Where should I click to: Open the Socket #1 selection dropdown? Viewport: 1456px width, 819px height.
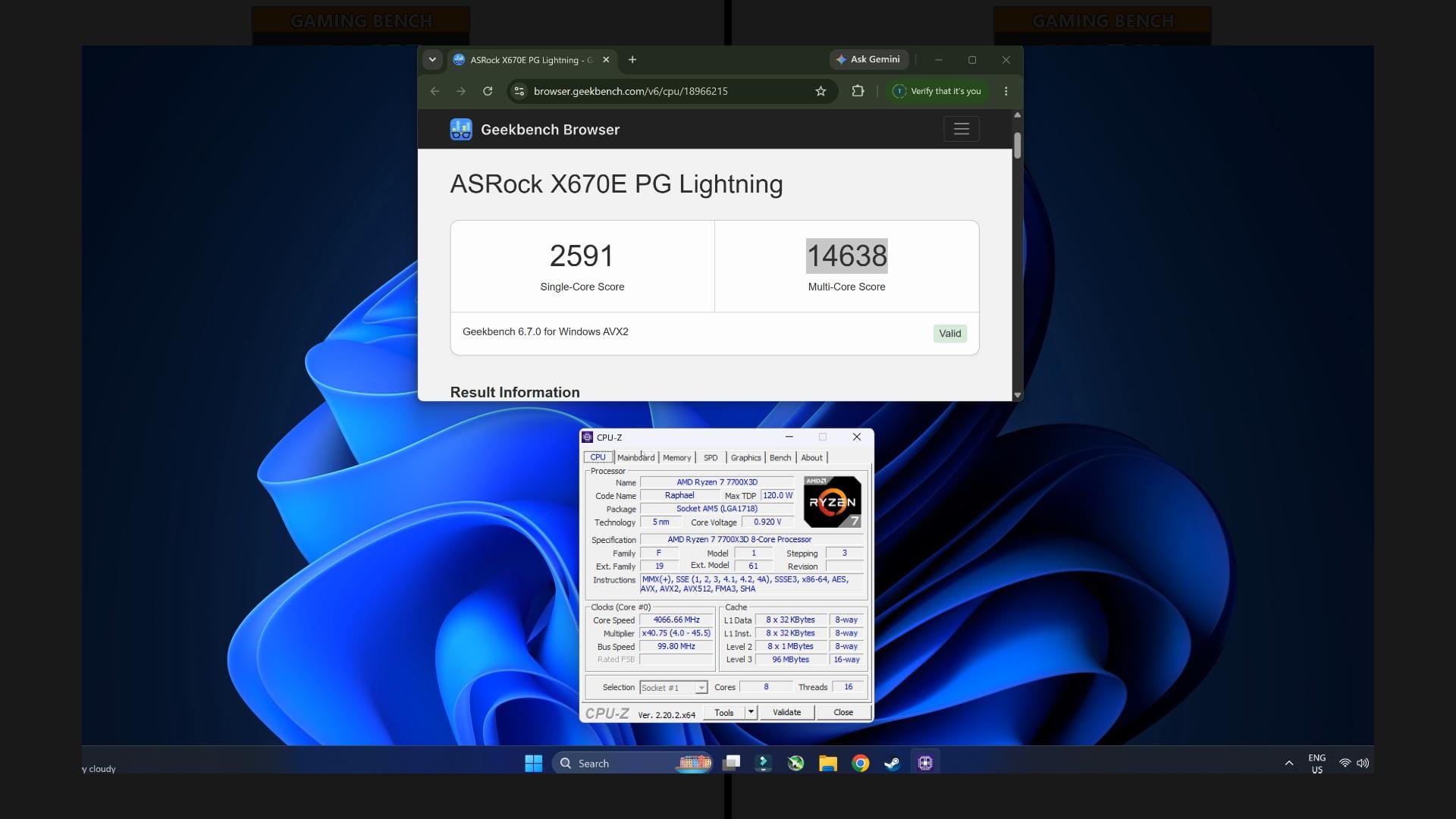click(673, 688)
